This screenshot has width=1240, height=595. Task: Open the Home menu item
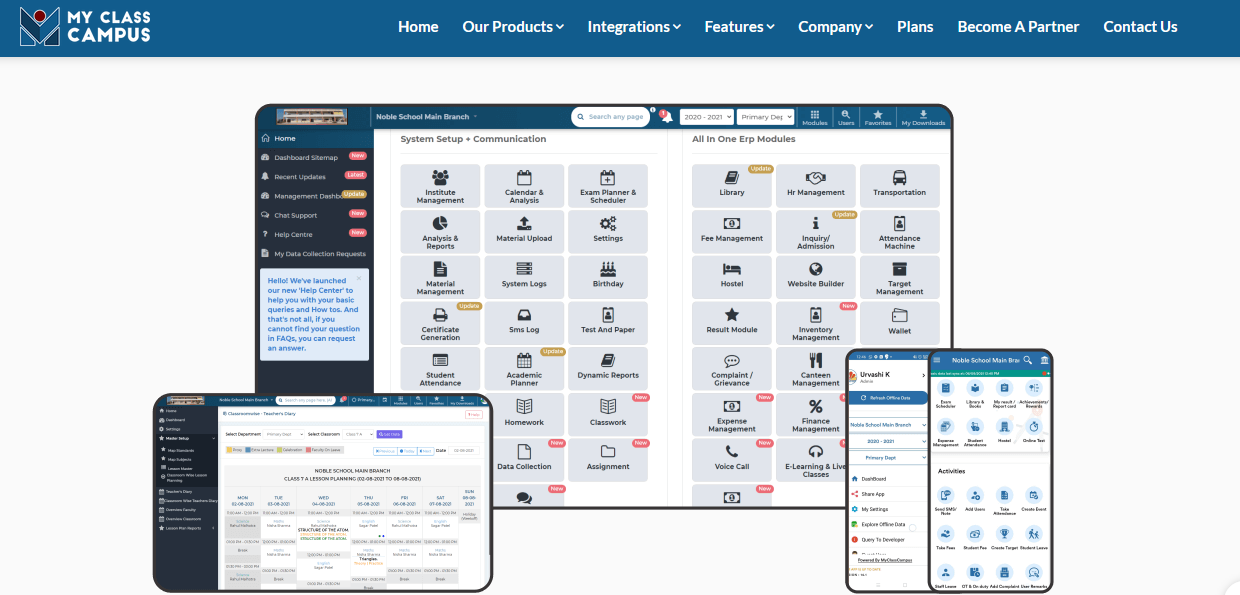pyautogui.click(x=418, y=27)
